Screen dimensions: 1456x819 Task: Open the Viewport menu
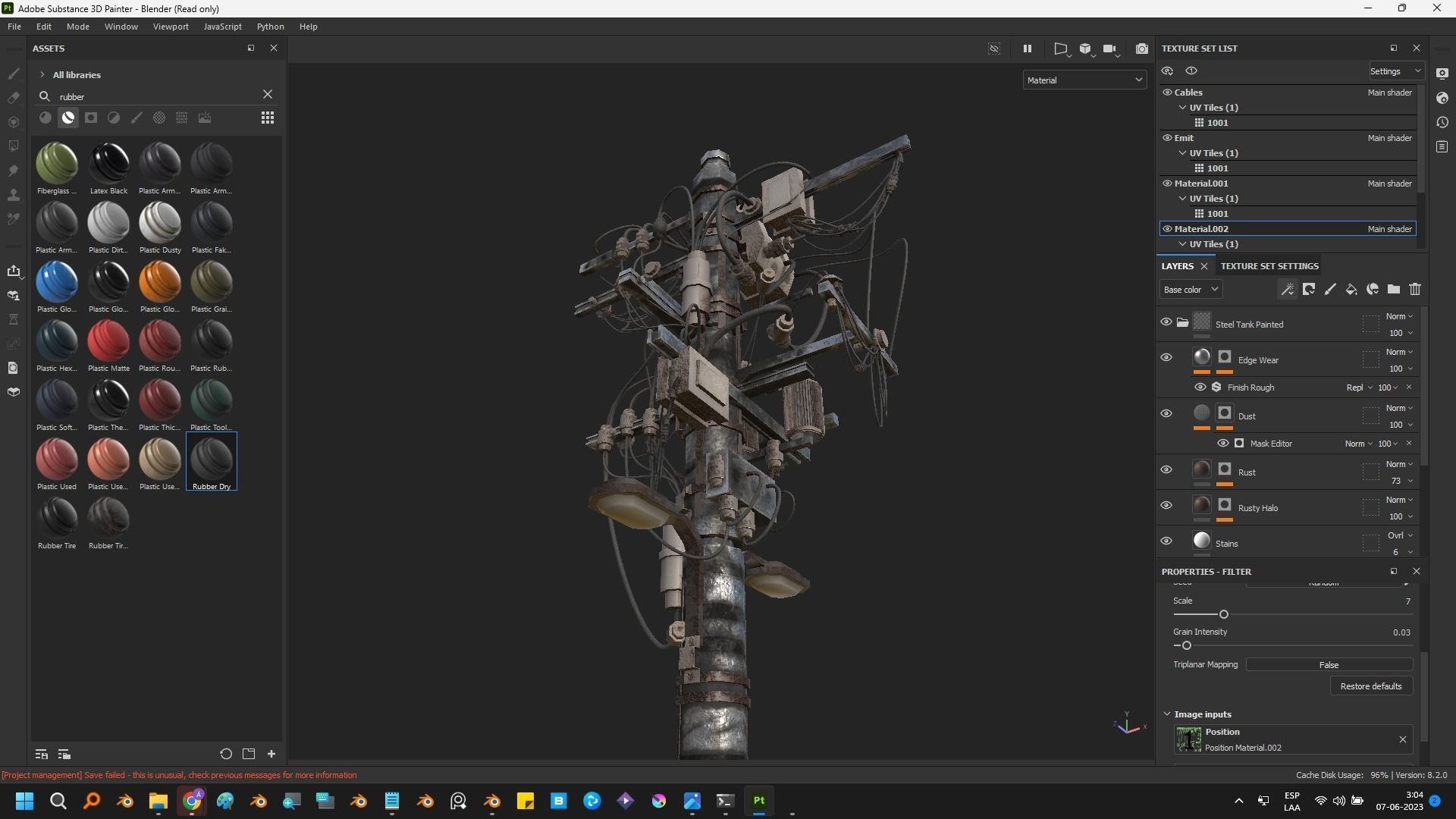tap(170, 27)
